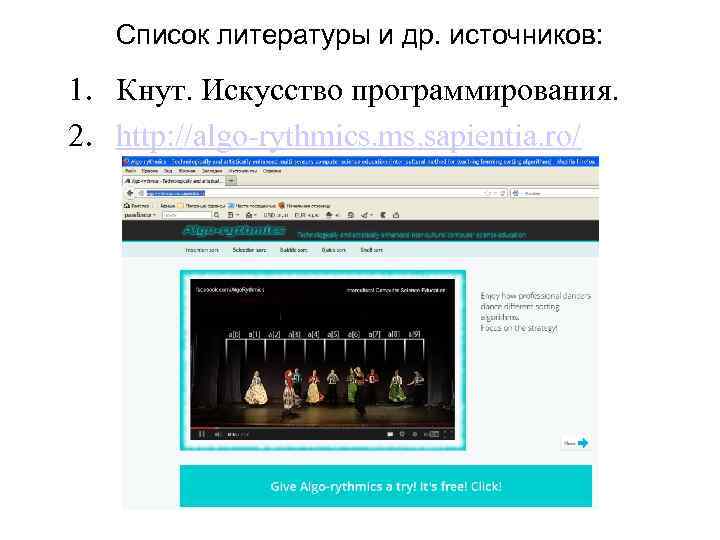Viewport: 720px width, 540px height.
Task: Go to the Shell sort page
Action: point(371,250)
